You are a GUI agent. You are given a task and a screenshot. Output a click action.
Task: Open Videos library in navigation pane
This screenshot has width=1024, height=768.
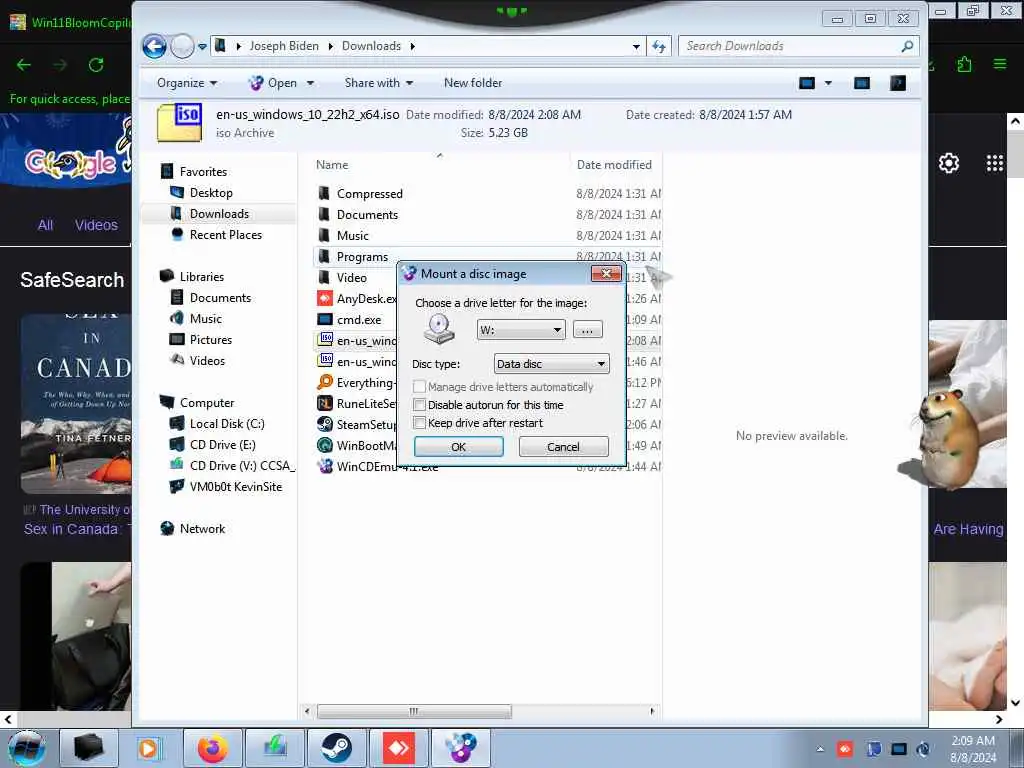click(207, 360)
